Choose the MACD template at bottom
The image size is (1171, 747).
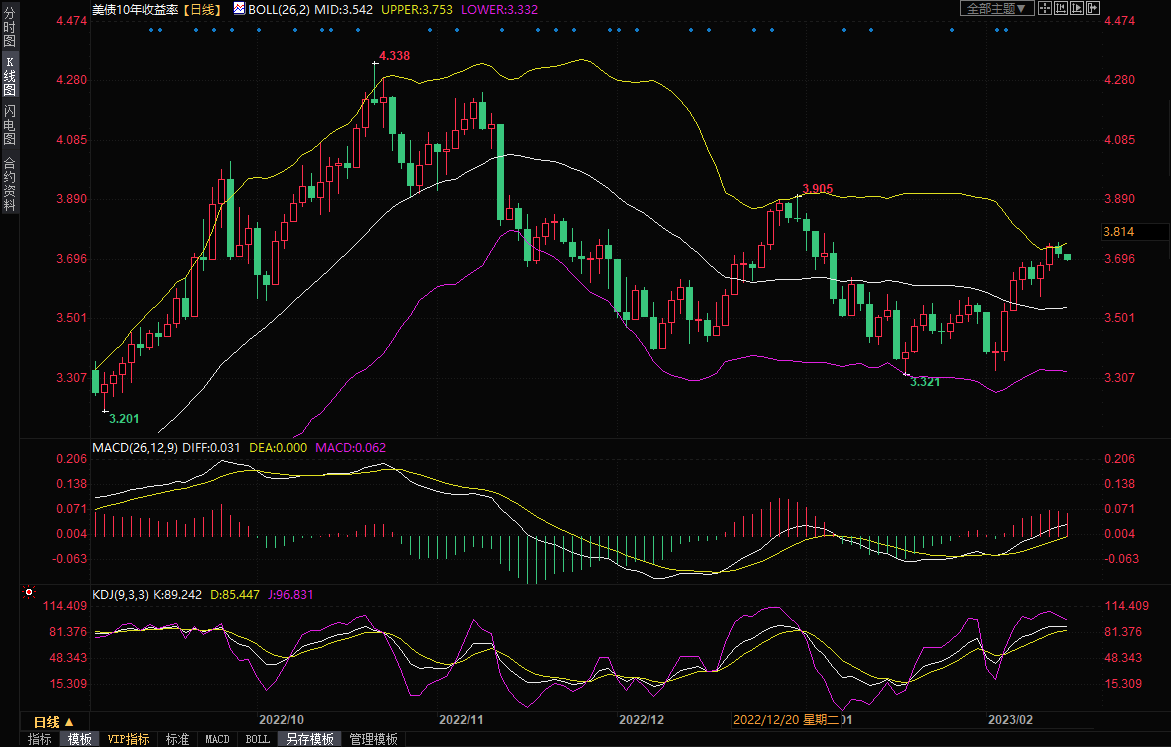click(217, 739)
